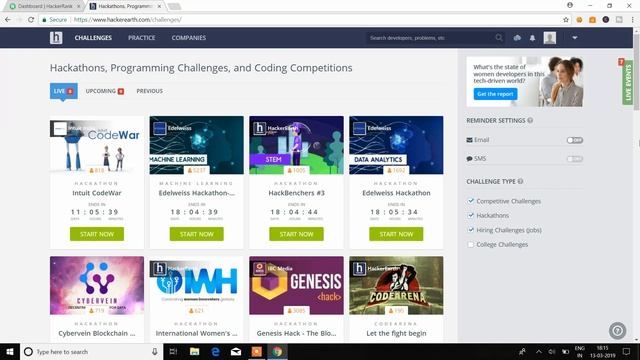Switch to Dashboard HackerRank browser tab
The width and height of the screenshot is (640, 360).
44,6
